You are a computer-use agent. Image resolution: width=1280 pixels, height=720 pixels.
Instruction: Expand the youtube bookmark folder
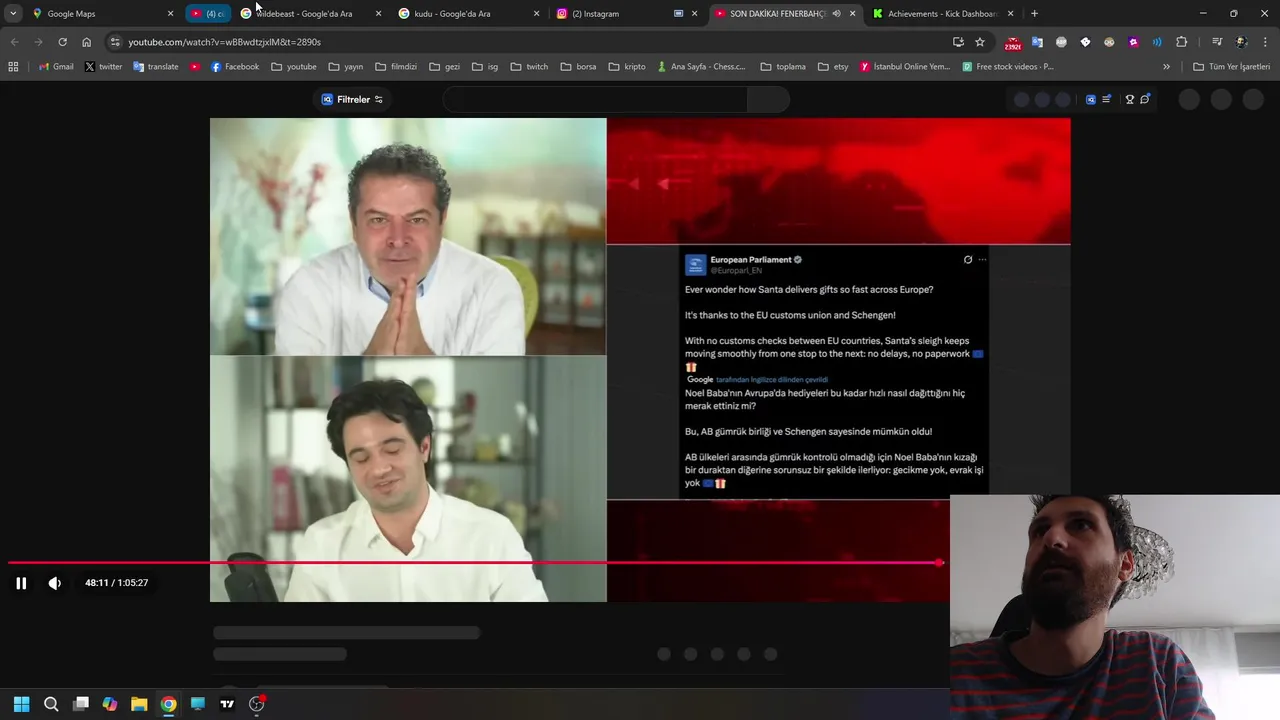[294, 67]
